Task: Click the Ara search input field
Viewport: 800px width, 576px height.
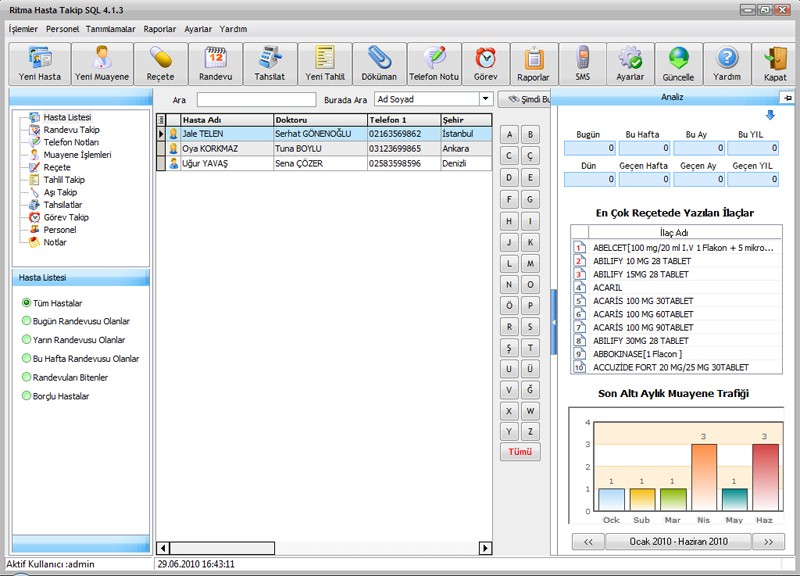Action: [x=255, y=99]
